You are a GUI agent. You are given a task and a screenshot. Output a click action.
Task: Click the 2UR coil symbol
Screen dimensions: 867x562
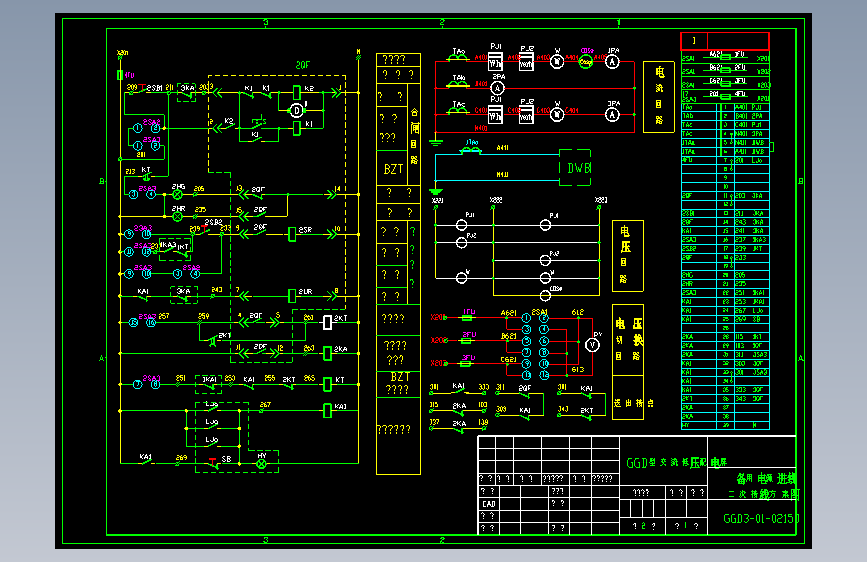[292, 296]
